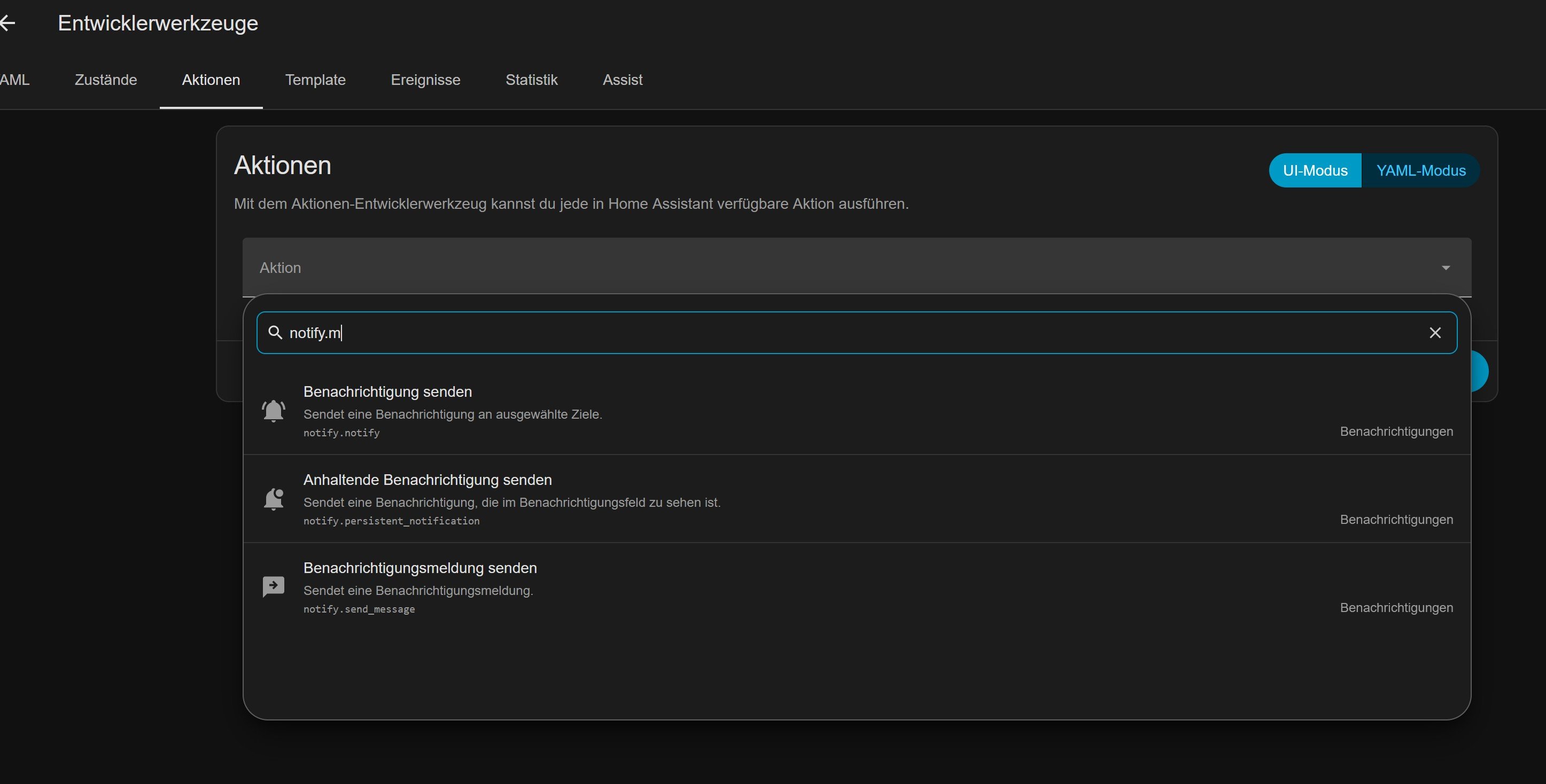Screen dimensions: 1546x784
Task: Switch to the Ereignisse tab
Action: (x=425, y=80)
